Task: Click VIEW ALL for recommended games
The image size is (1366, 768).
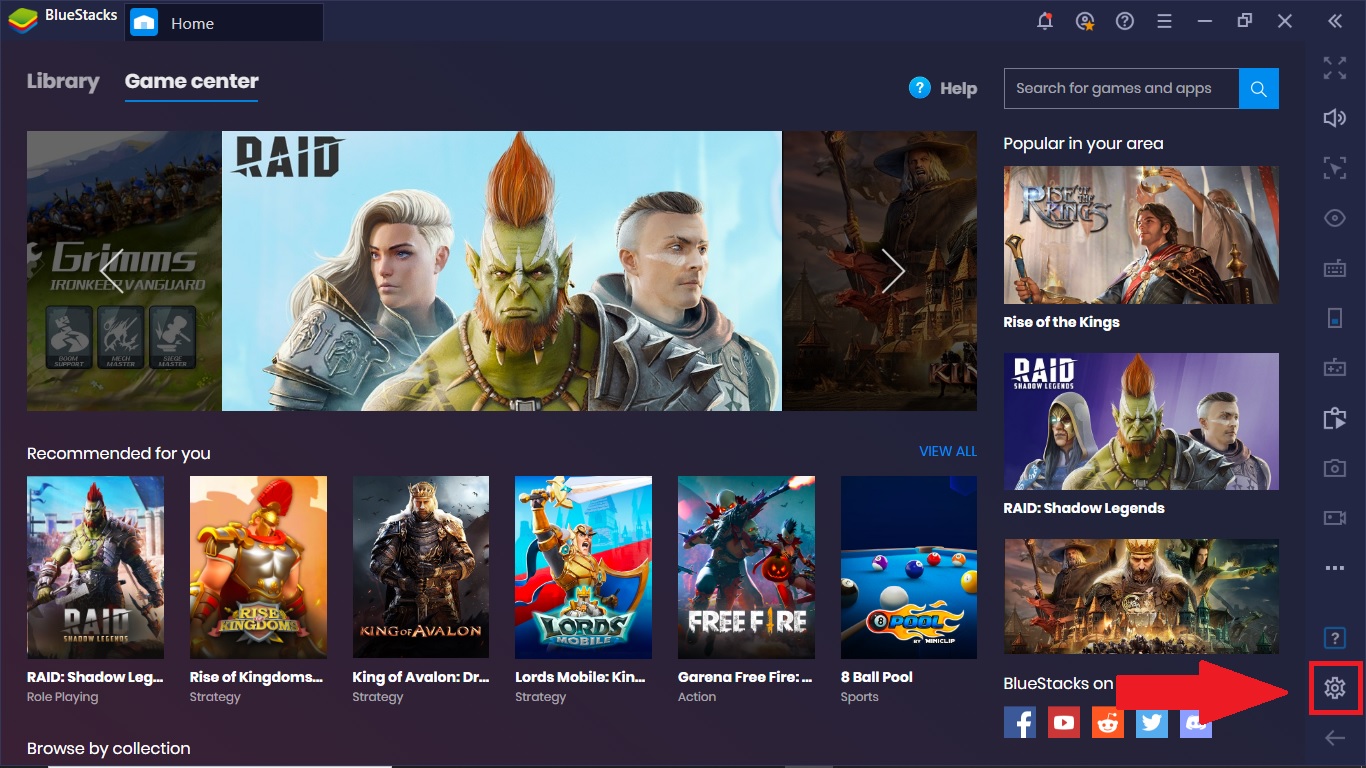Action: [x=948, y=452]
